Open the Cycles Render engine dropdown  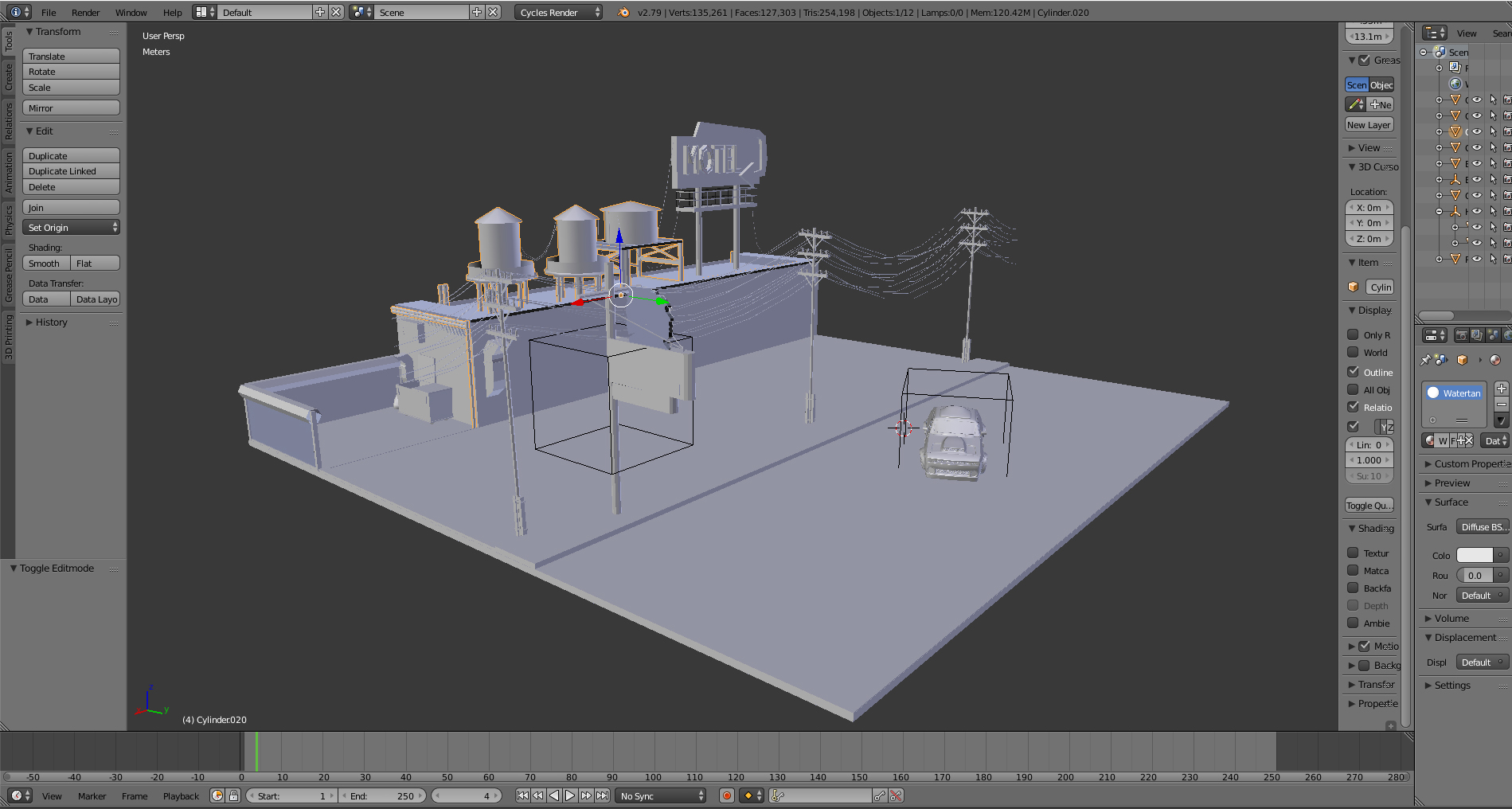click(557, 12)
